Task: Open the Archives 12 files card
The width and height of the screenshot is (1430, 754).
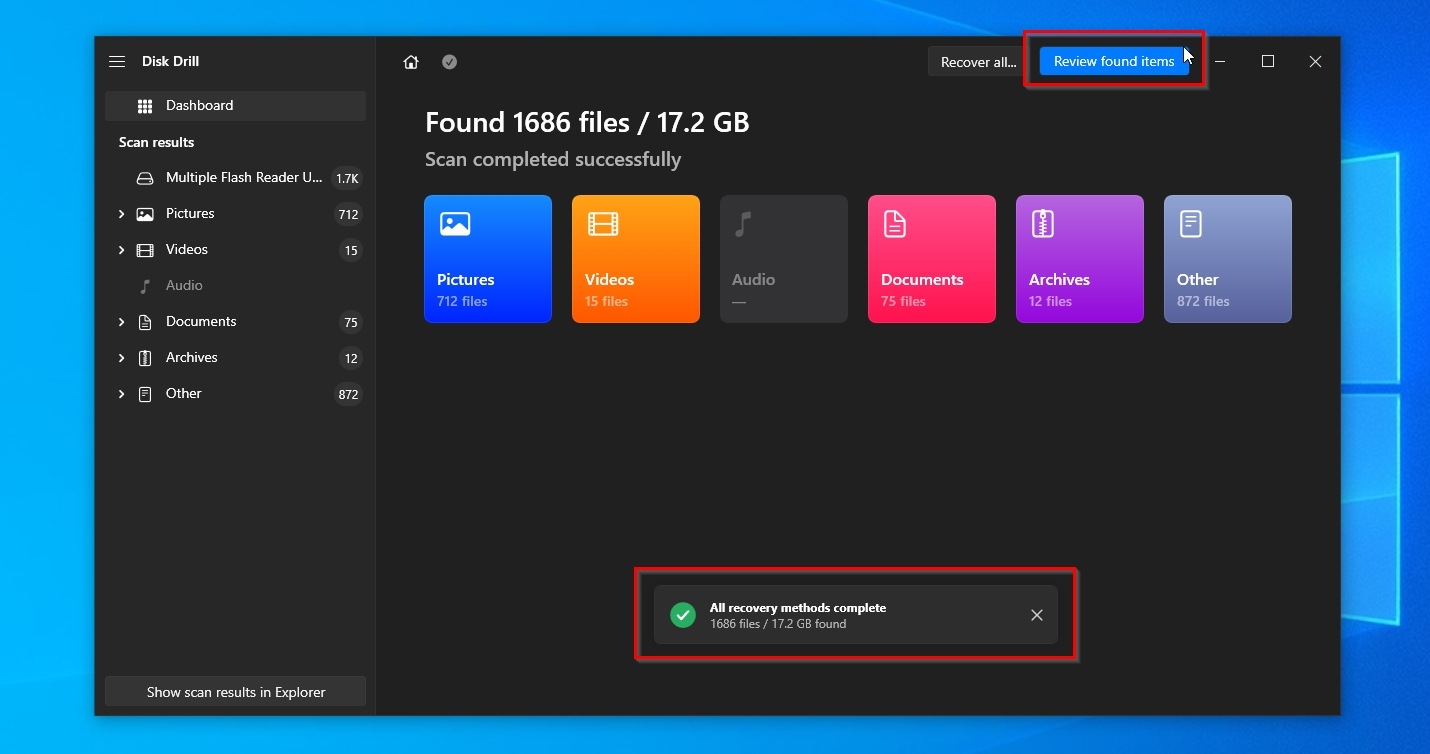Action: 1080,259
